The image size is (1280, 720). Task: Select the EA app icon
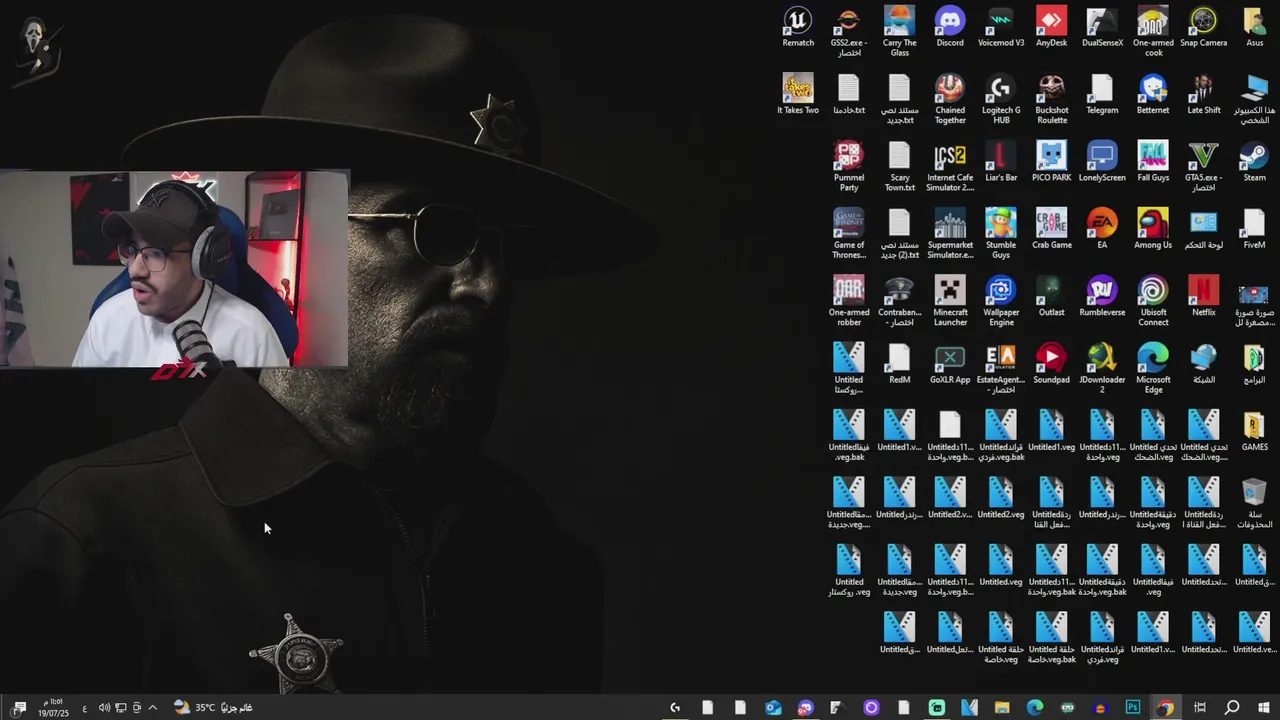click(1102, 228)
